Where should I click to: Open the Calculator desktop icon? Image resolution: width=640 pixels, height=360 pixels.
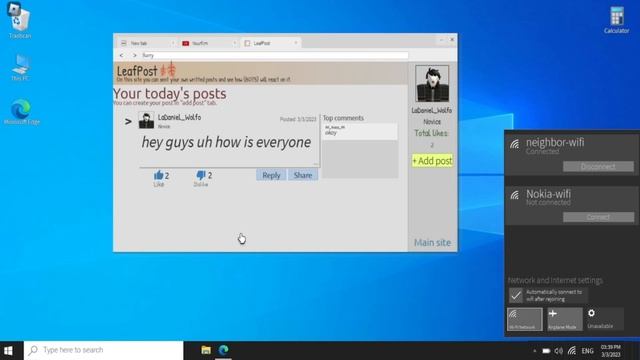pos(616,20)
